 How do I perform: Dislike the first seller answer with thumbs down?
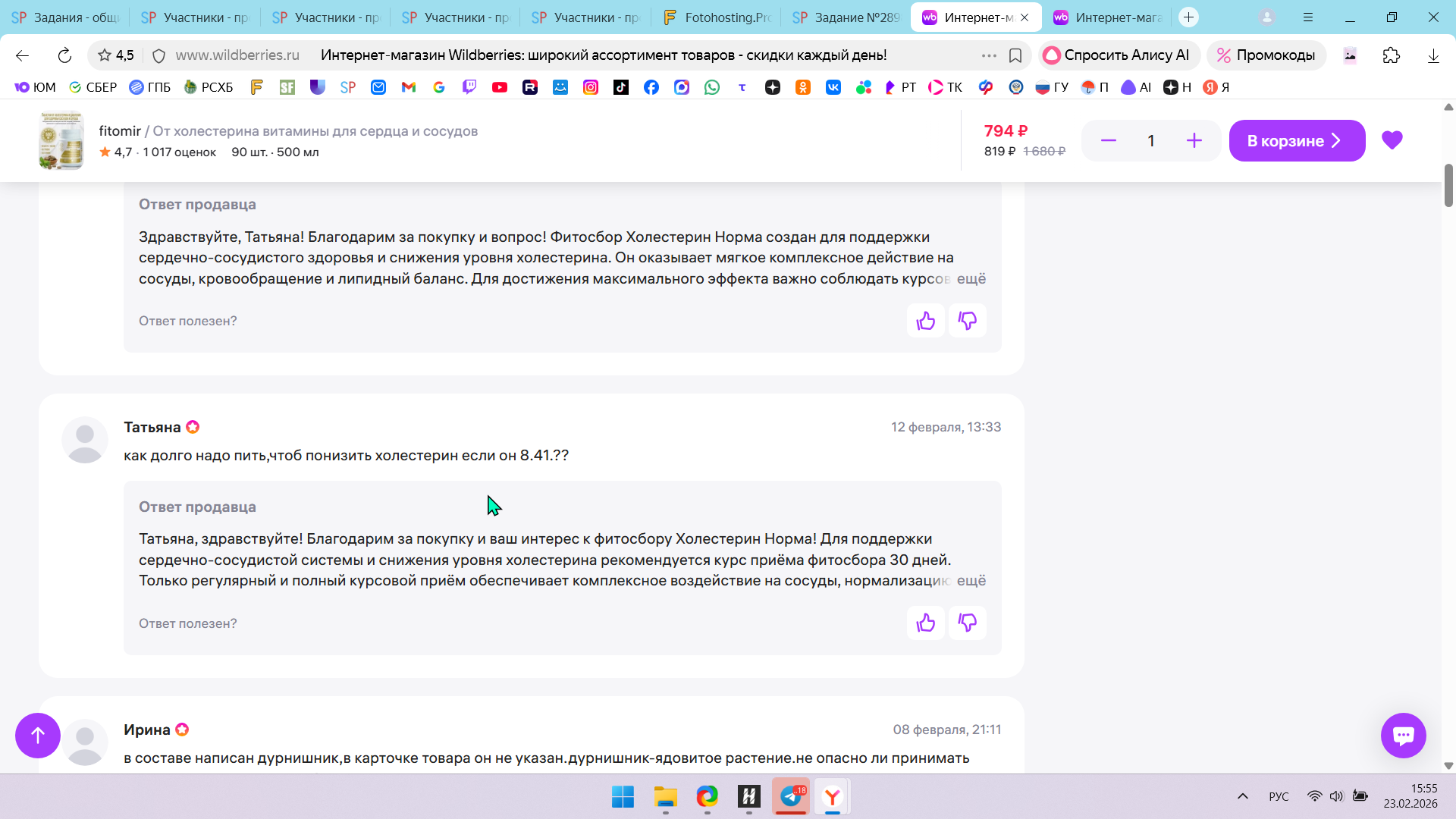pyautogui.click(x=967, y=321)
